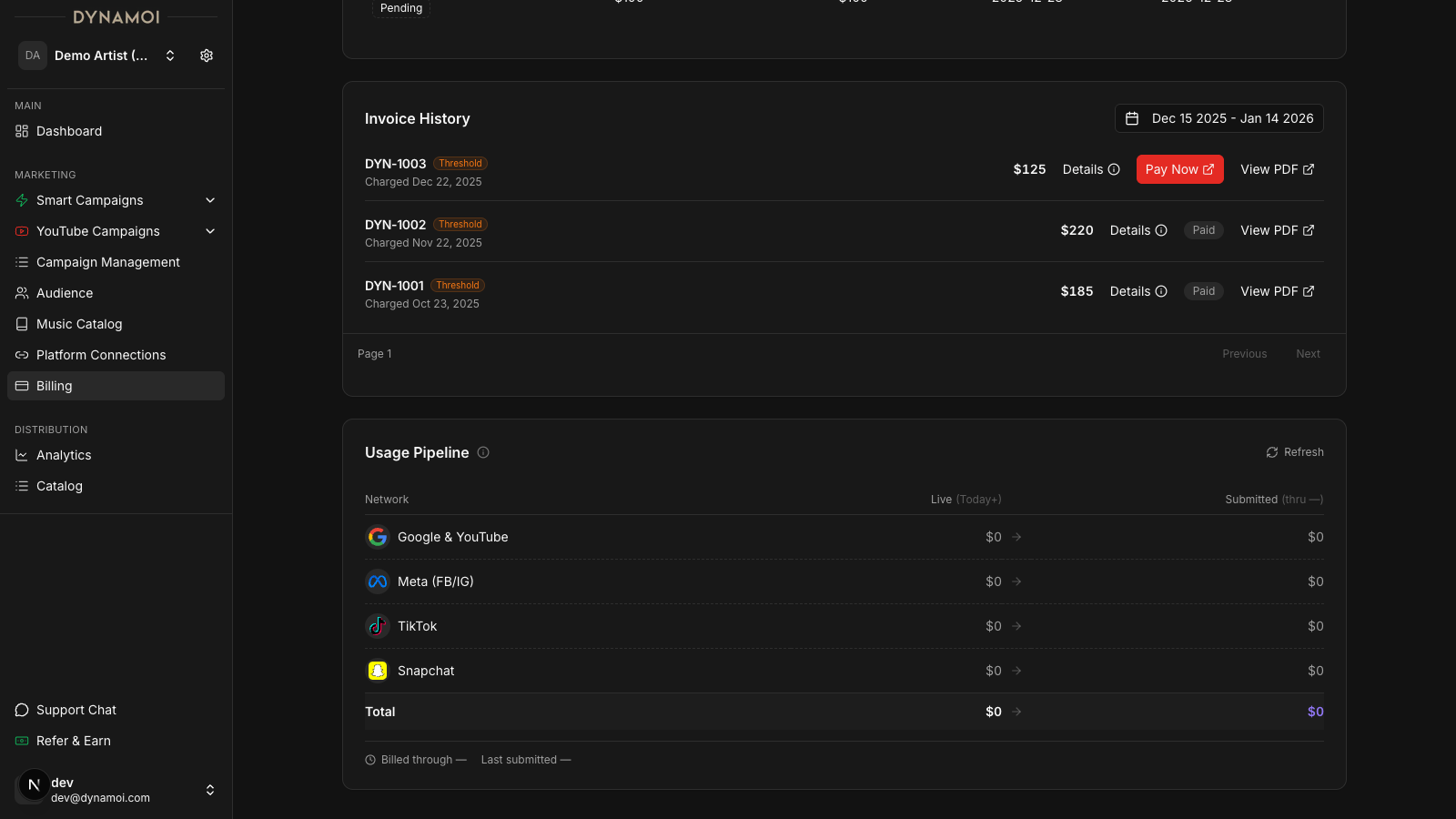Image resolution: width=1456 pixels, height=819 pixels.
Task: Click the YouTube Campaigns play icon
Action: [22, 231]
